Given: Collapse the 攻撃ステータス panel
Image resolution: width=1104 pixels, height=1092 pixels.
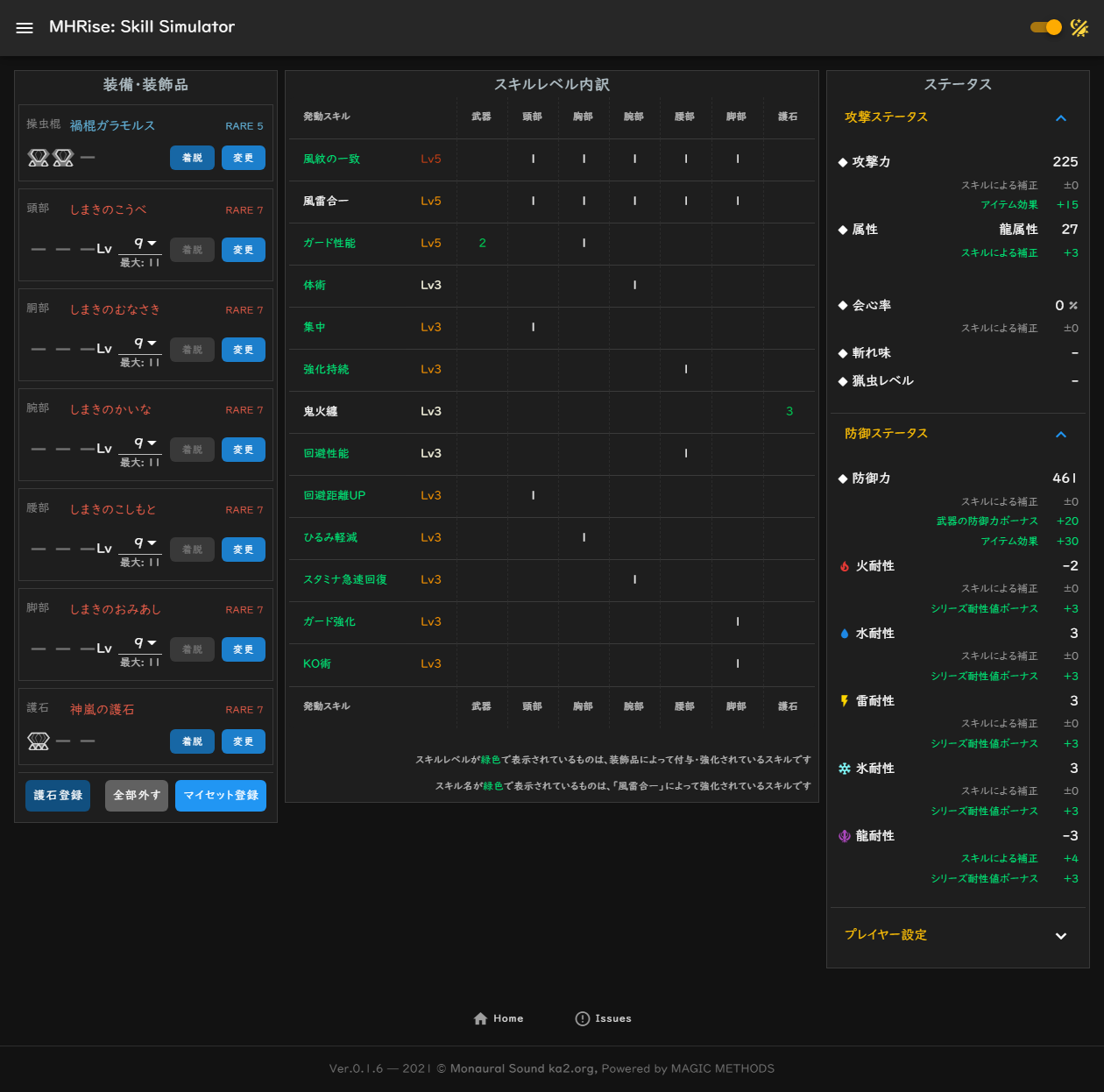Looking at the screenshot, I should coord(1061,117).
